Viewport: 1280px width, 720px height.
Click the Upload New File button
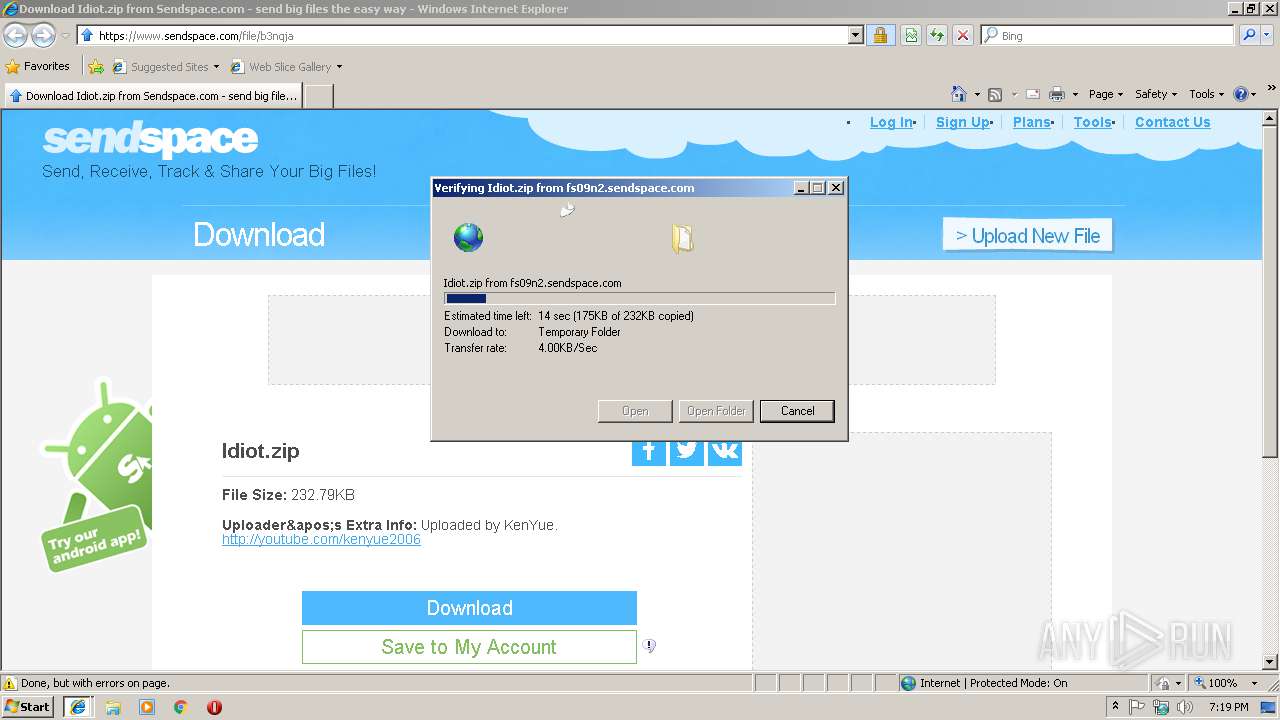[x=1027, y=236]
